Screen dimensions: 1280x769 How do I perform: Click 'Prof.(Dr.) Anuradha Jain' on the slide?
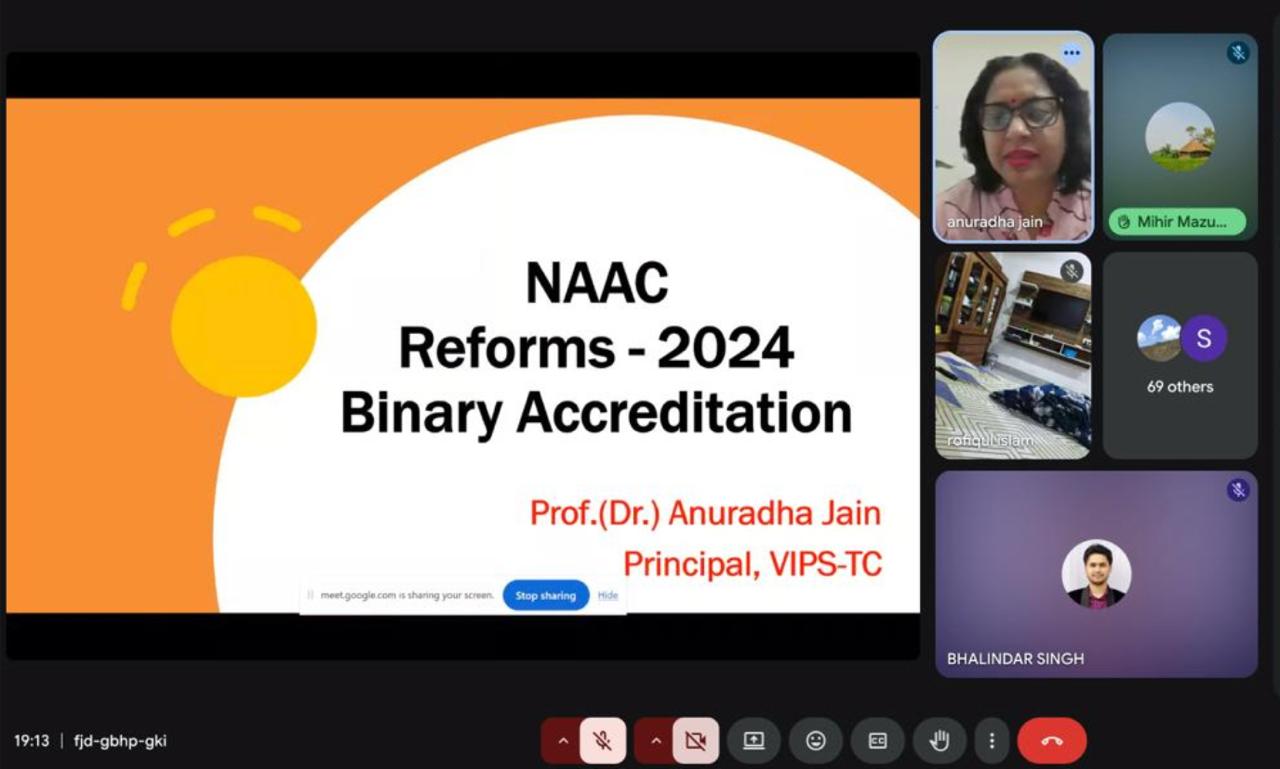705,513
